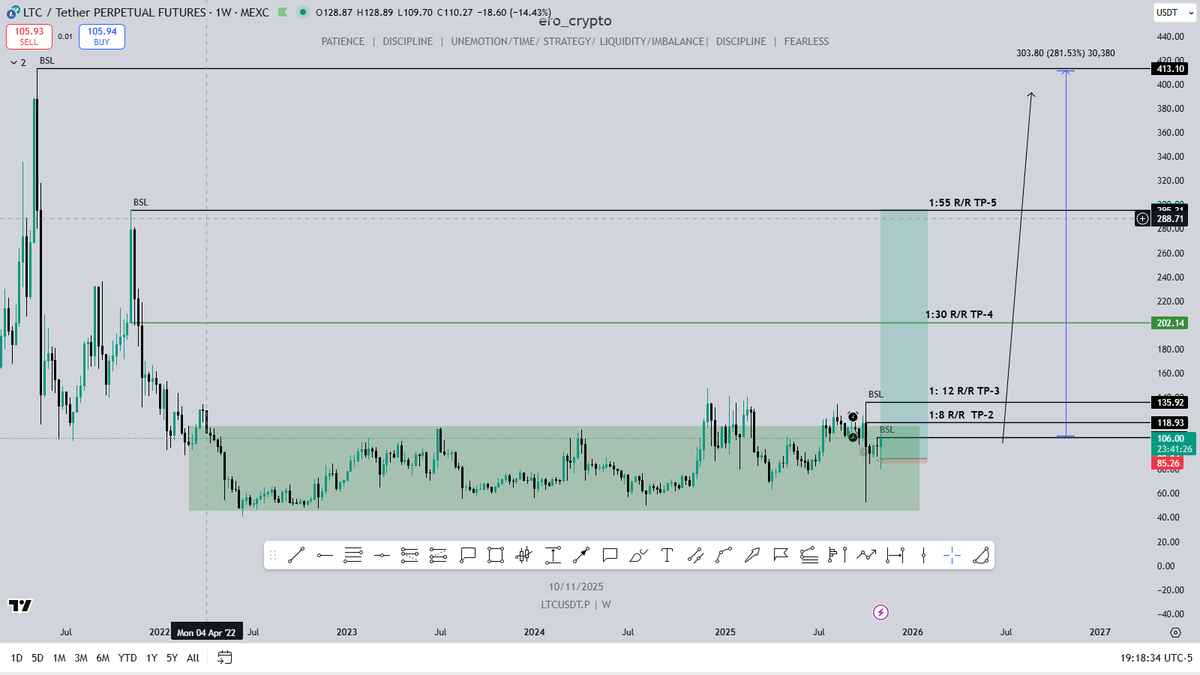Viewport: 1200px width, 675px height.
Task: Set chart range to 1M
Action: [x=60, y=658]
